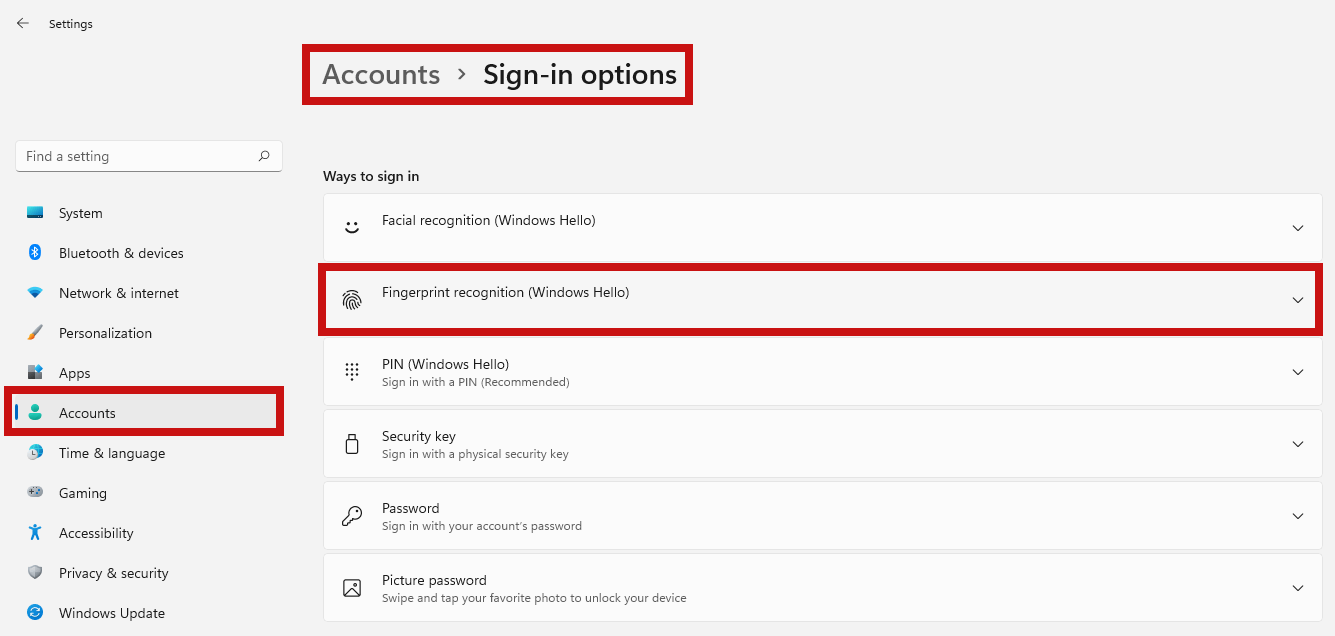
Task: Click the Password key icon
Action: [x=352, y=516]
